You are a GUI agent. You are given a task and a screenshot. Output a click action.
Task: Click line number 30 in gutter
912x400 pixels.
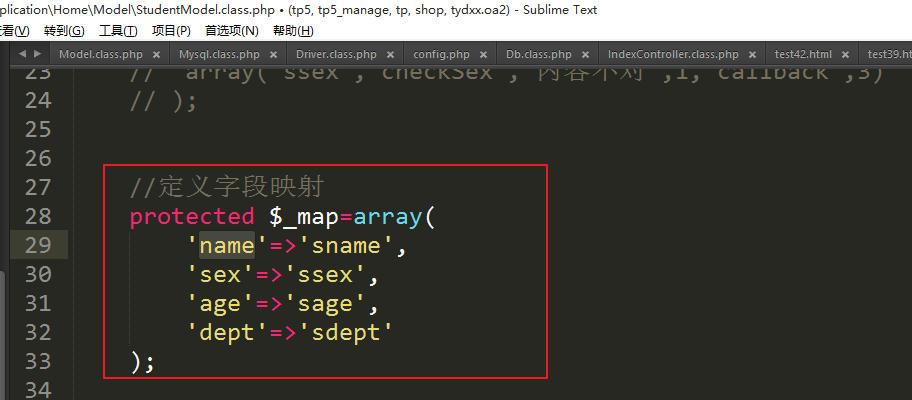(38, 274)
